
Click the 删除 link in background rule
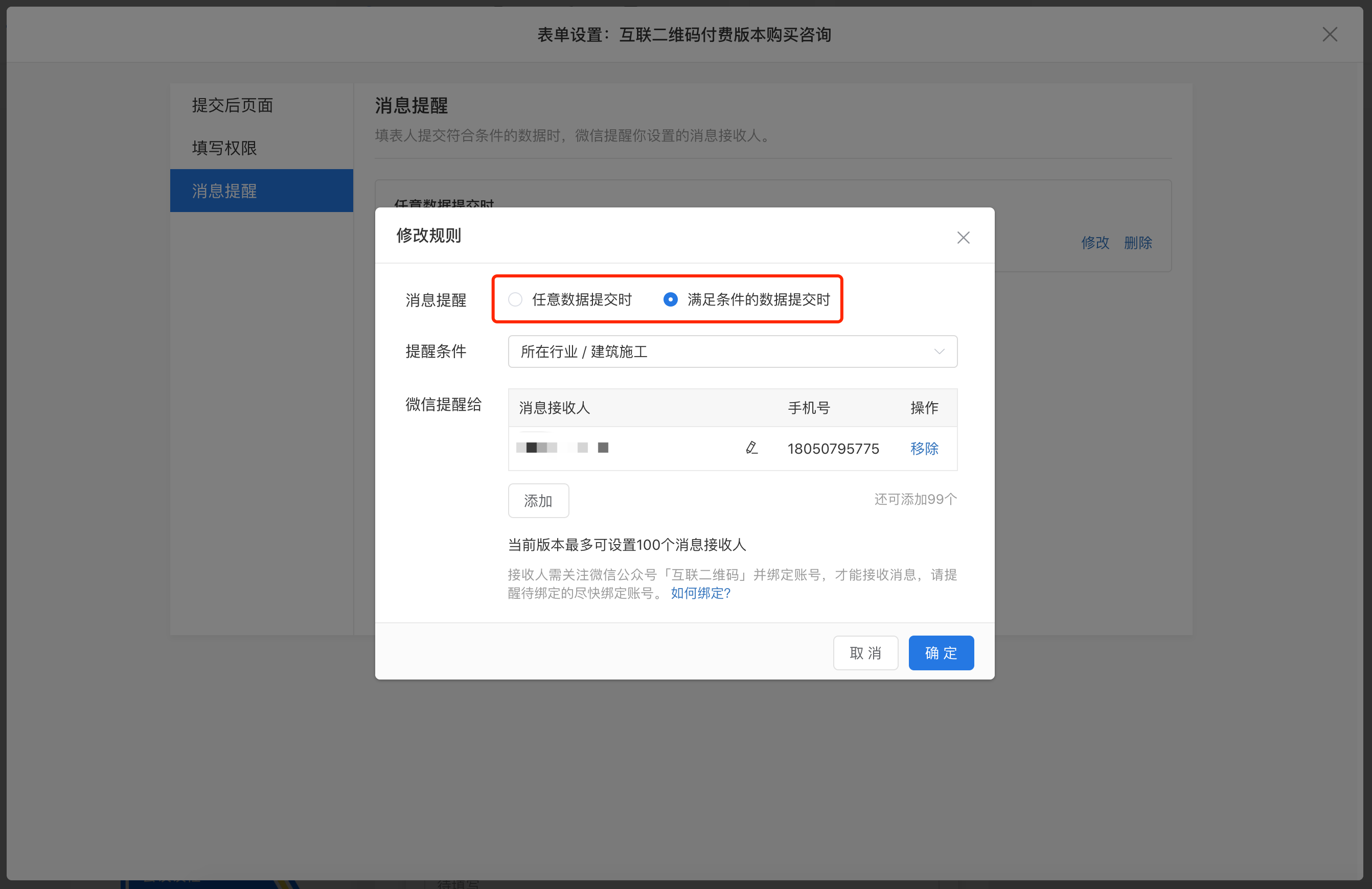[x=1137, y=243]
